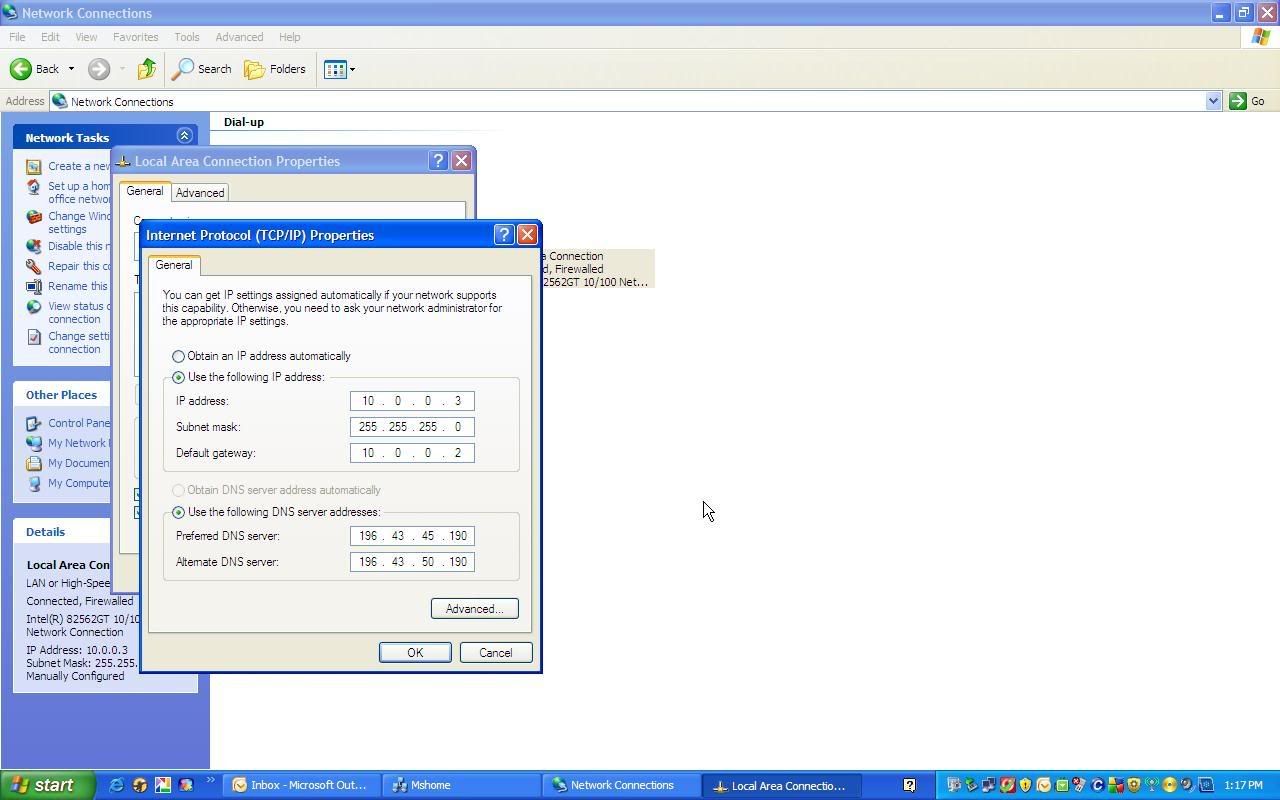Open the Favorites menu
Viewport: 1280px width, 800px height.
click(135, 37)
